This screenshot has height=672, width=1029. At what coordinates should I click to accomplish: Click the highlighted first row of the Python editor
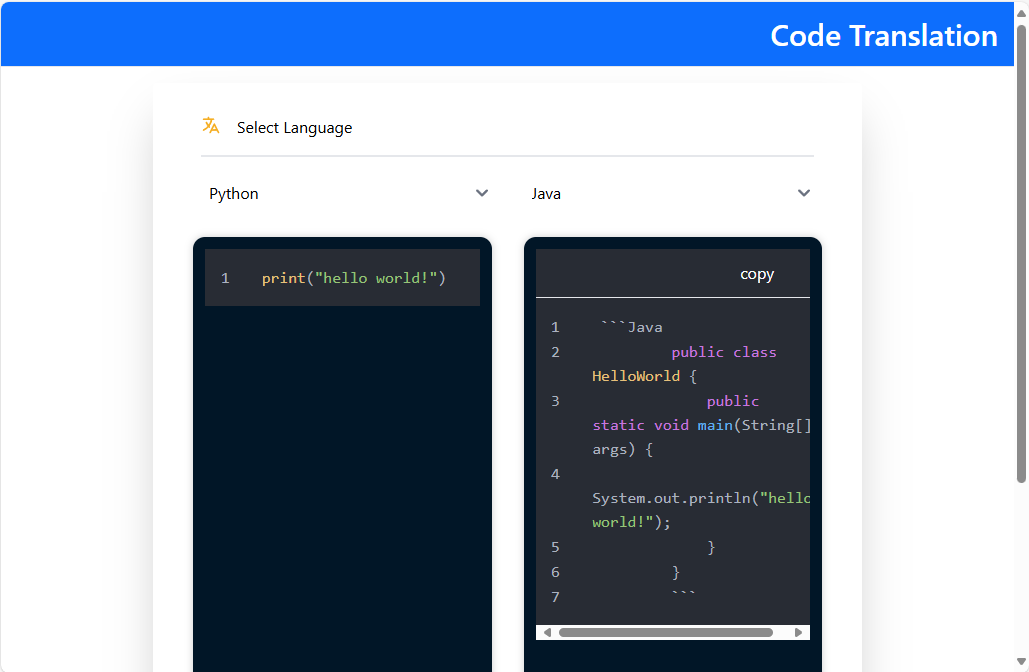342,277
